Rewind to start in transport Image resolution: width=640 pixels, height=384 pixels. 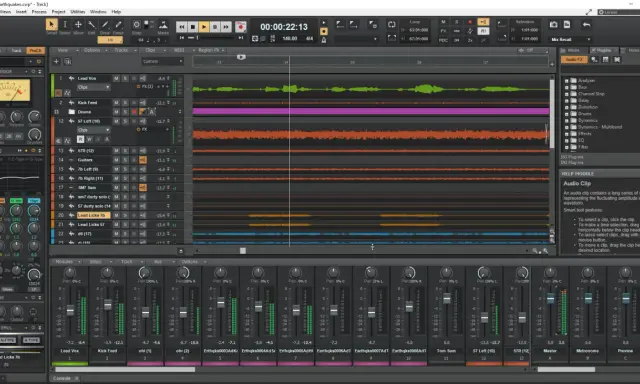click(182, 27)
